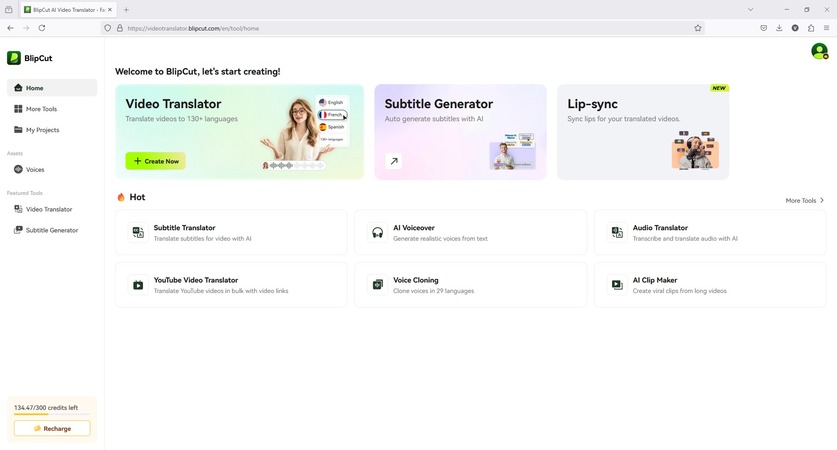837x450 pixels.
Task: Click the tracking protection shield icon
Action: tap(107, 28)
